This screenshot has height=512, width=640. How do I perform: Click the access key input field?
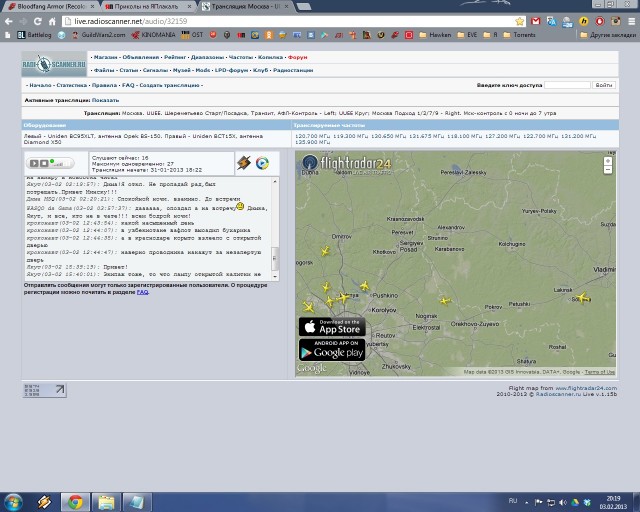coord(566,85)
